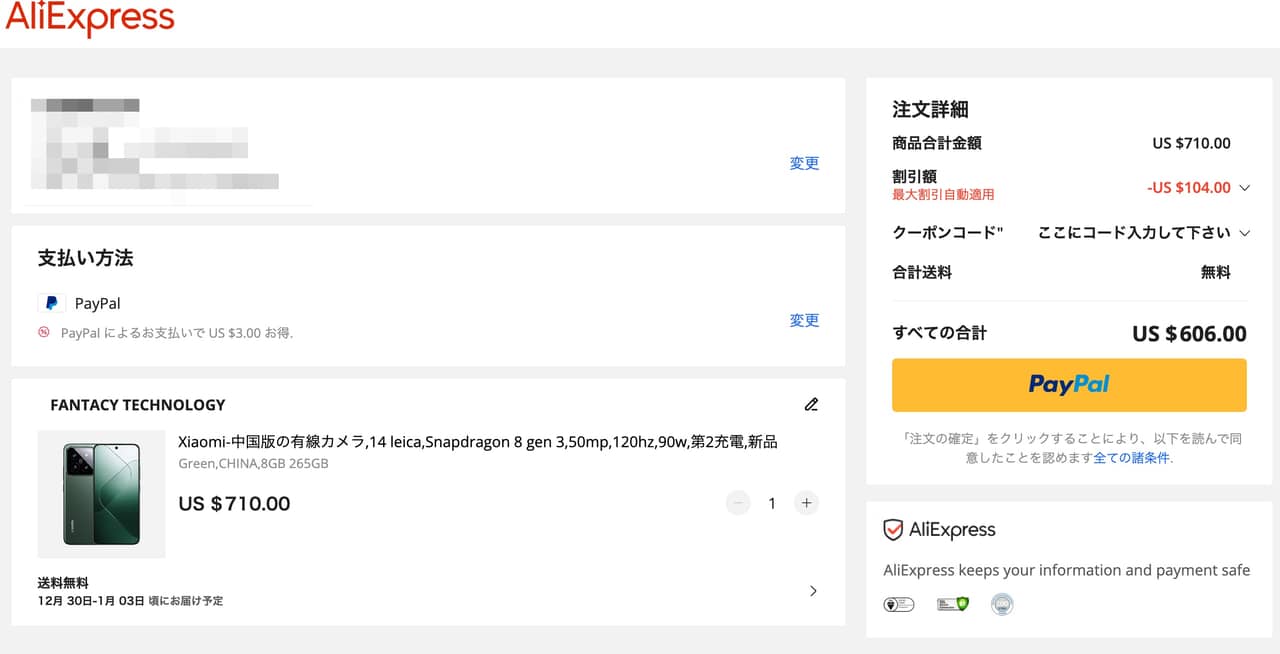
Task: Decrease item quantity with the minus button
Action: [738, 503]
